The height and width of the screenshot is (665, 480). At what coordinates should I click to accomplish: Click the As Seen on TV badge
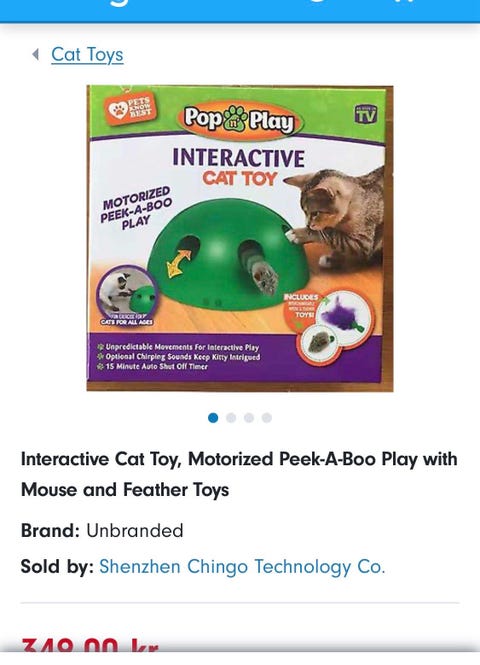366,113
